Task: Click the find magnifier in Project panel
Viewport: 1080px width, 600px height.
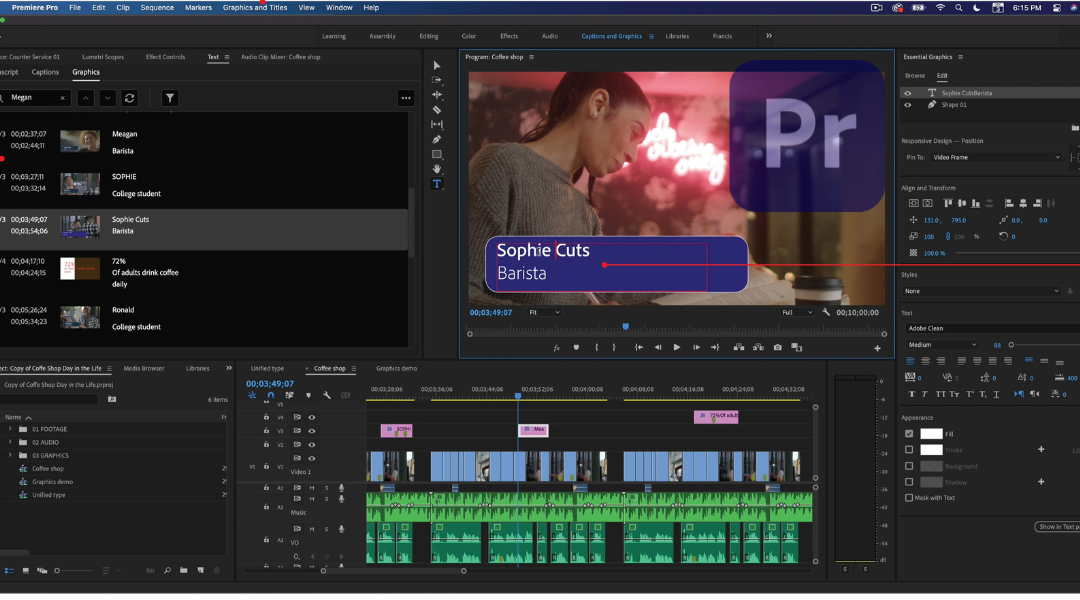Action: [167, 570]
